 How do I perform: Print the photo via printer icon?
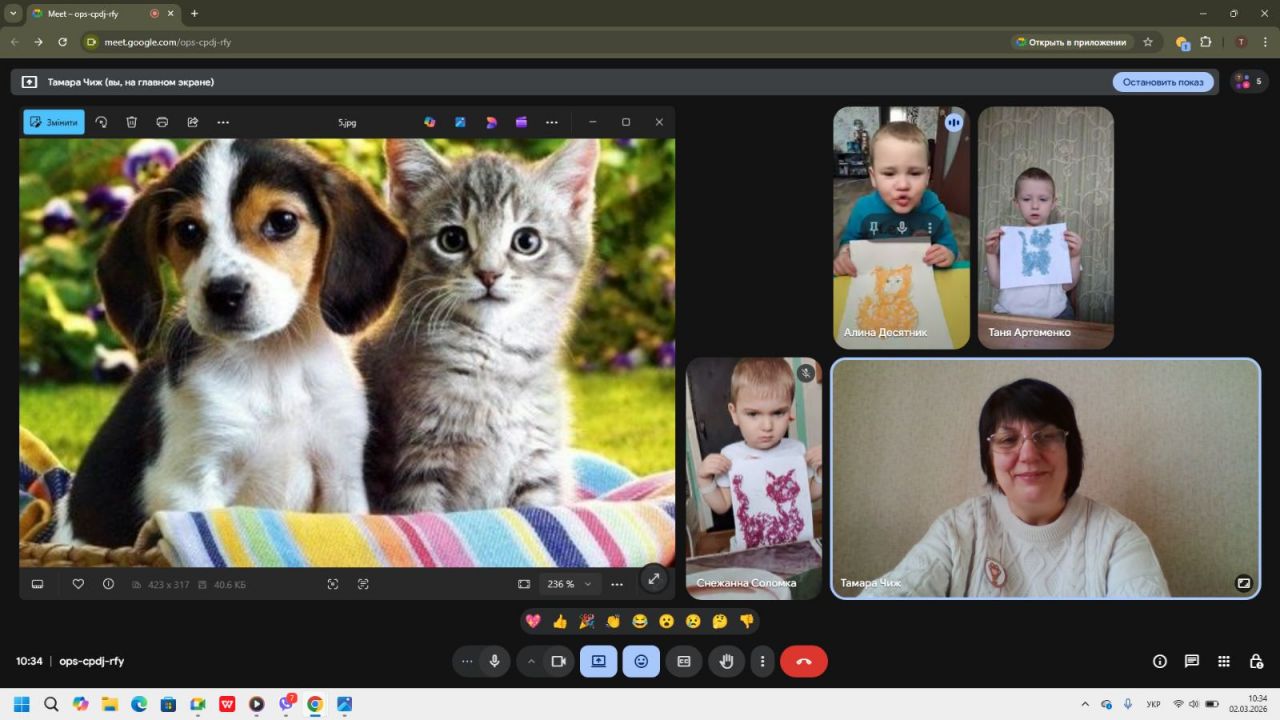pyautogui.click(x=162, y=122)
